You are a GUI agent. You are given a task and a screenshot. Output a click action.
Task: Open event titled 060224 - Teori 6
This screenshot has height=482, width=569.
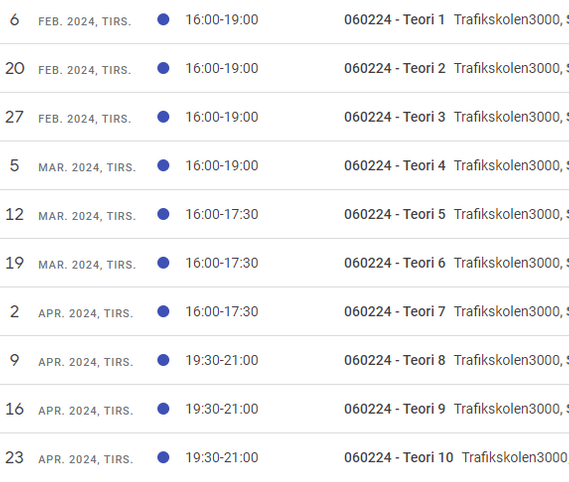tap(394, 263)
